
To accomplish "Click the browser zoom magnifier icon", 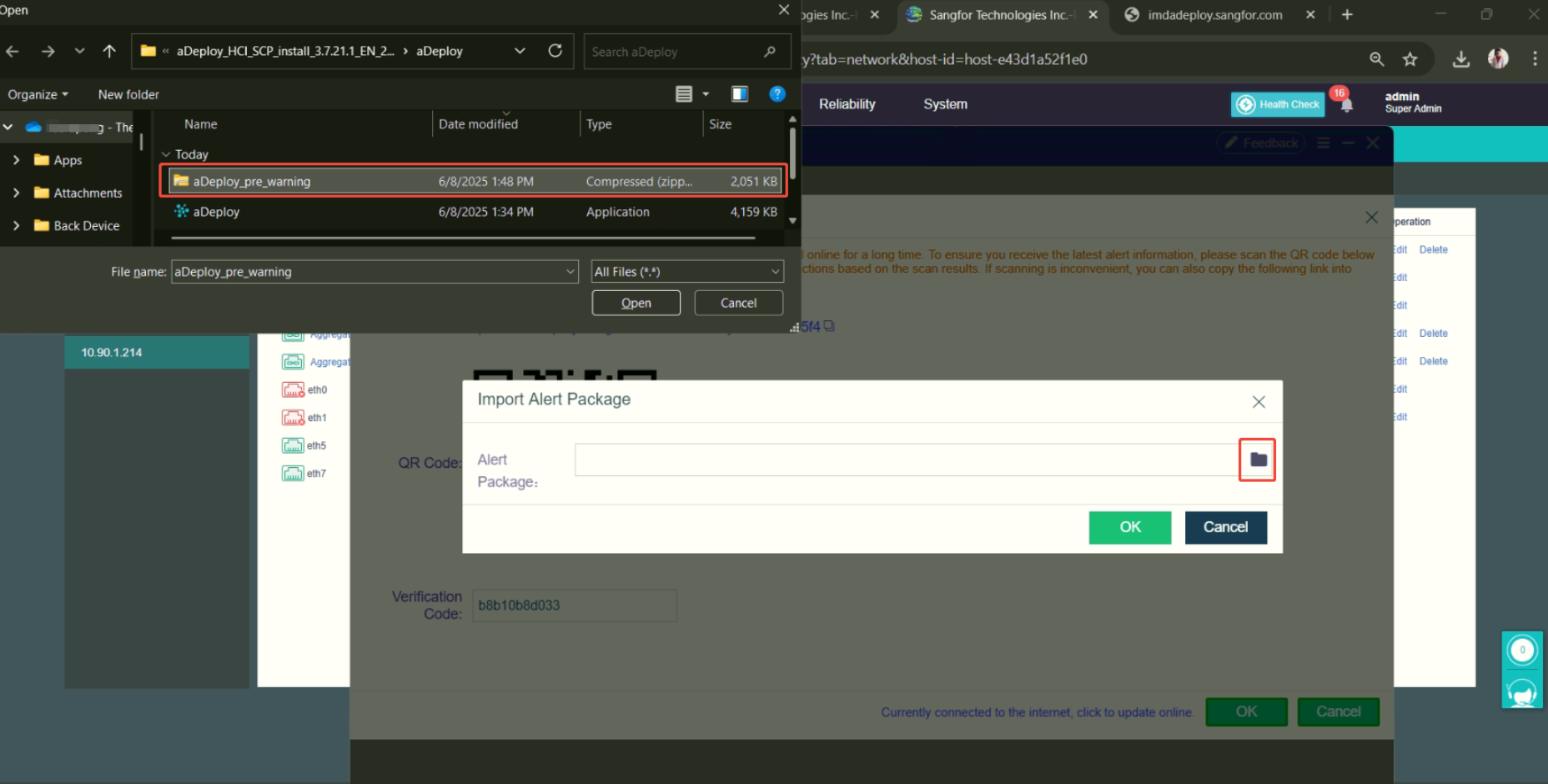I will (1377, 59).
